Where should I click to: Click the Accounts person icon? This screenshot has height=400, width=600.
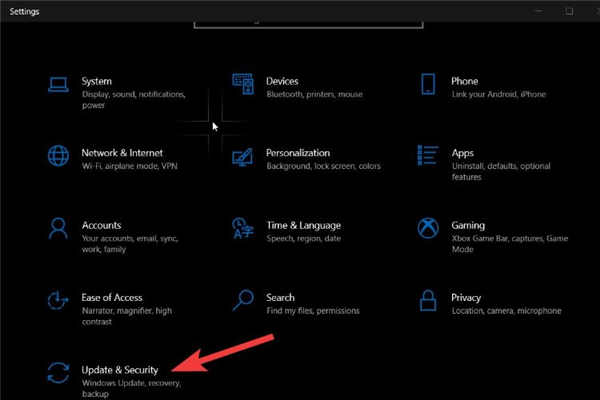(x=58, y=229)
